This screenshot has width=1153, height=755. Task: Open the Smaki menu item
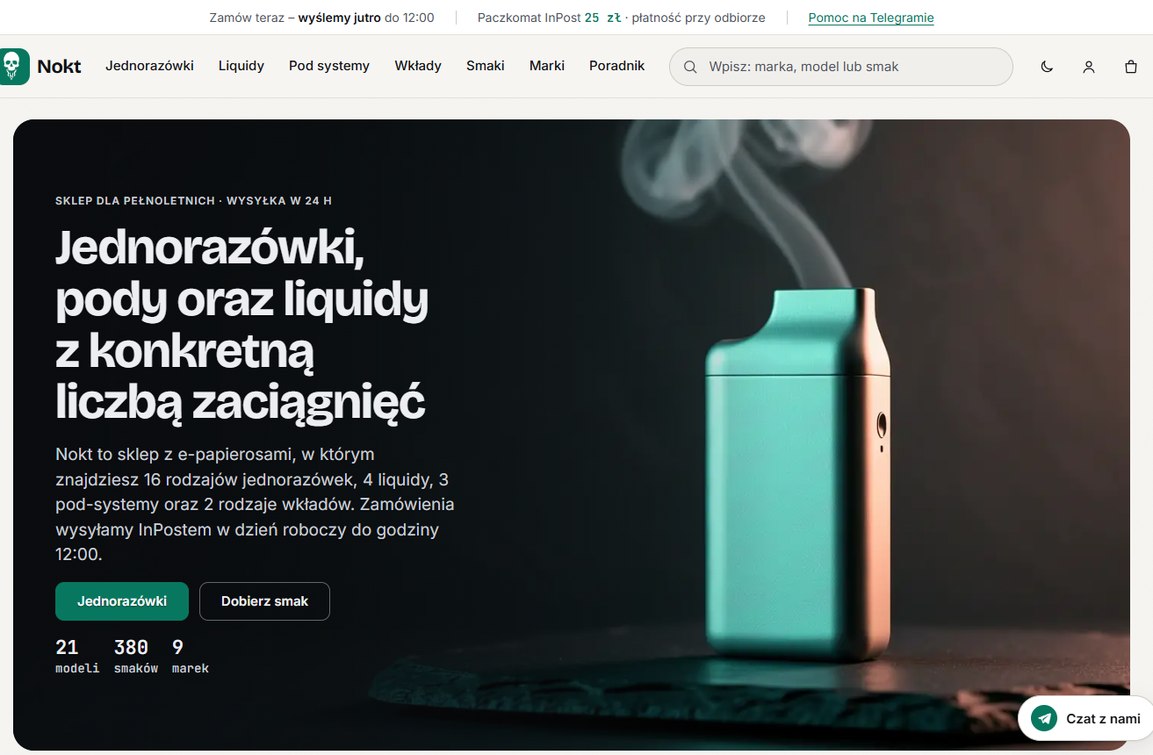coord(485,66)
